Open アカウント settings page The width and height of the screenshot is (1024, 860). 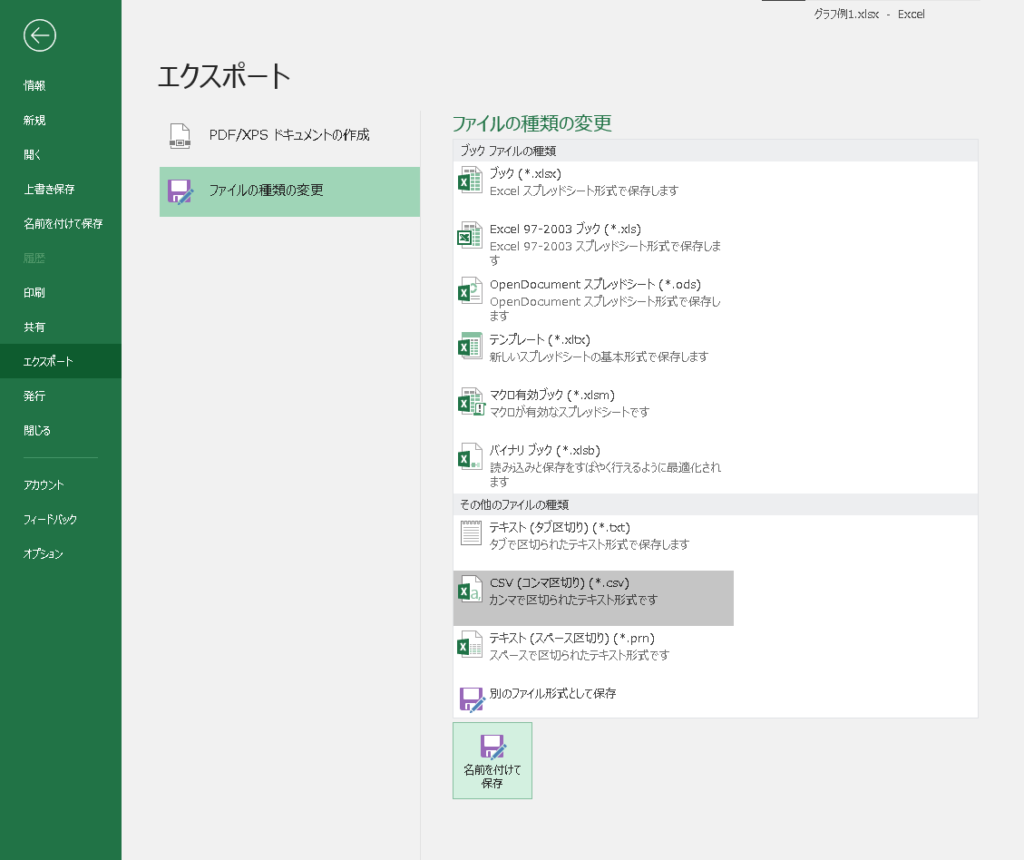pyautogui.click(x=44, y=485)
